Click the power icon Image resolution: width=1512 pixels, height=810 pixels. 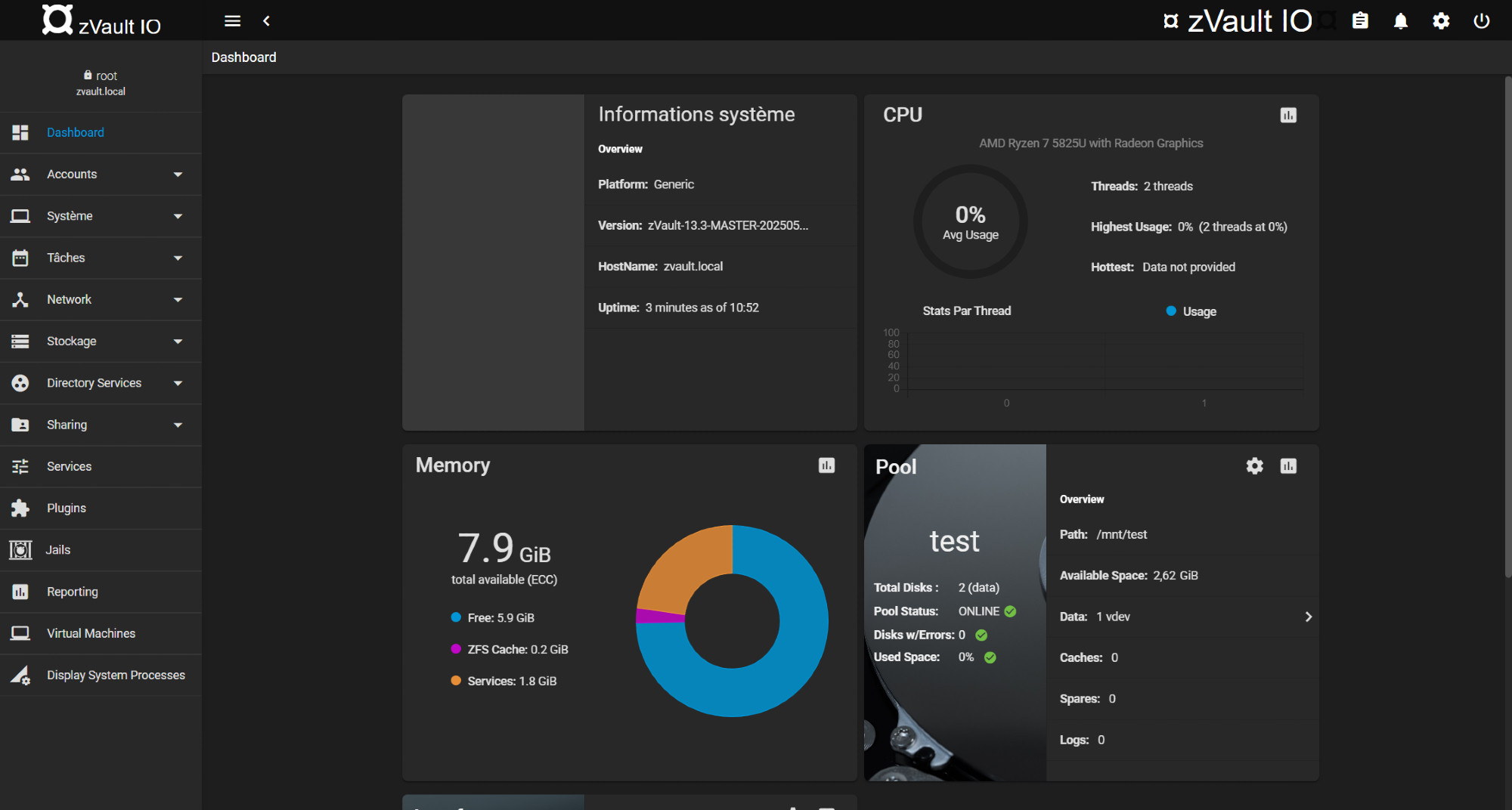(x=1482, y=20)
